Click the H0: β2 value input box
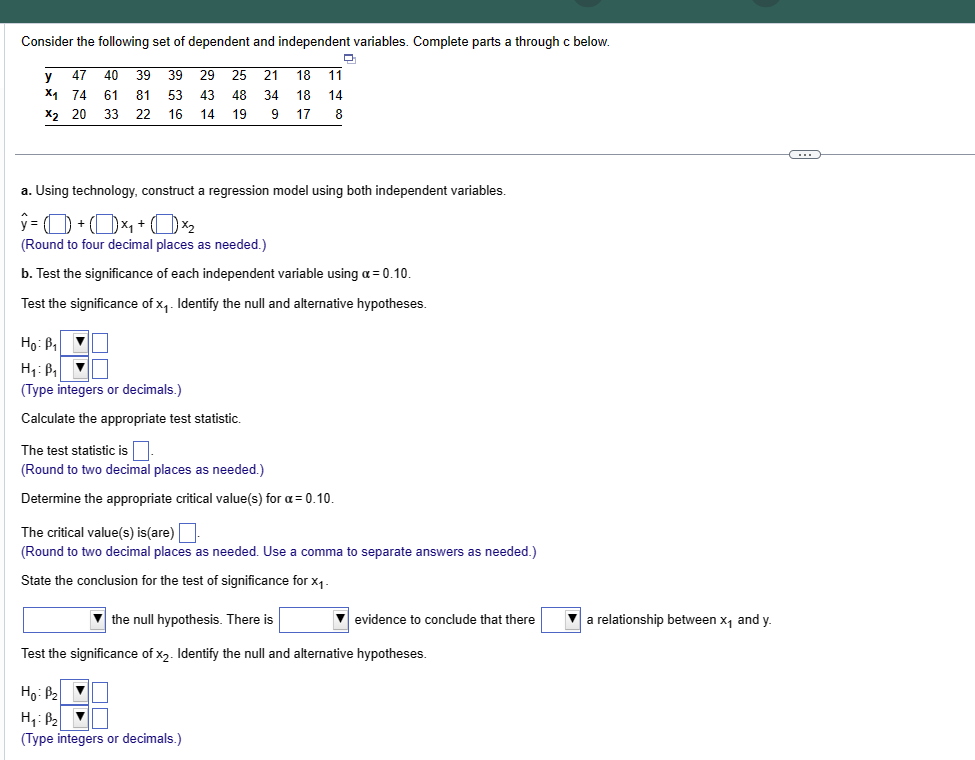Viewport: 975px width, 760px height. coord(99,691)
